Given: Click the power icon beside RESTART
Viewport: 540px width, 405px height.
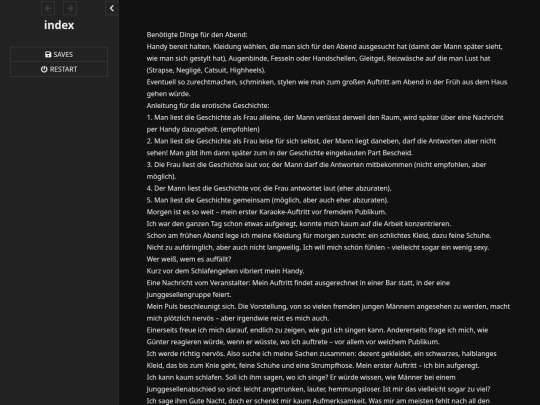Looking at the screenshot, I should coord(44,69).
